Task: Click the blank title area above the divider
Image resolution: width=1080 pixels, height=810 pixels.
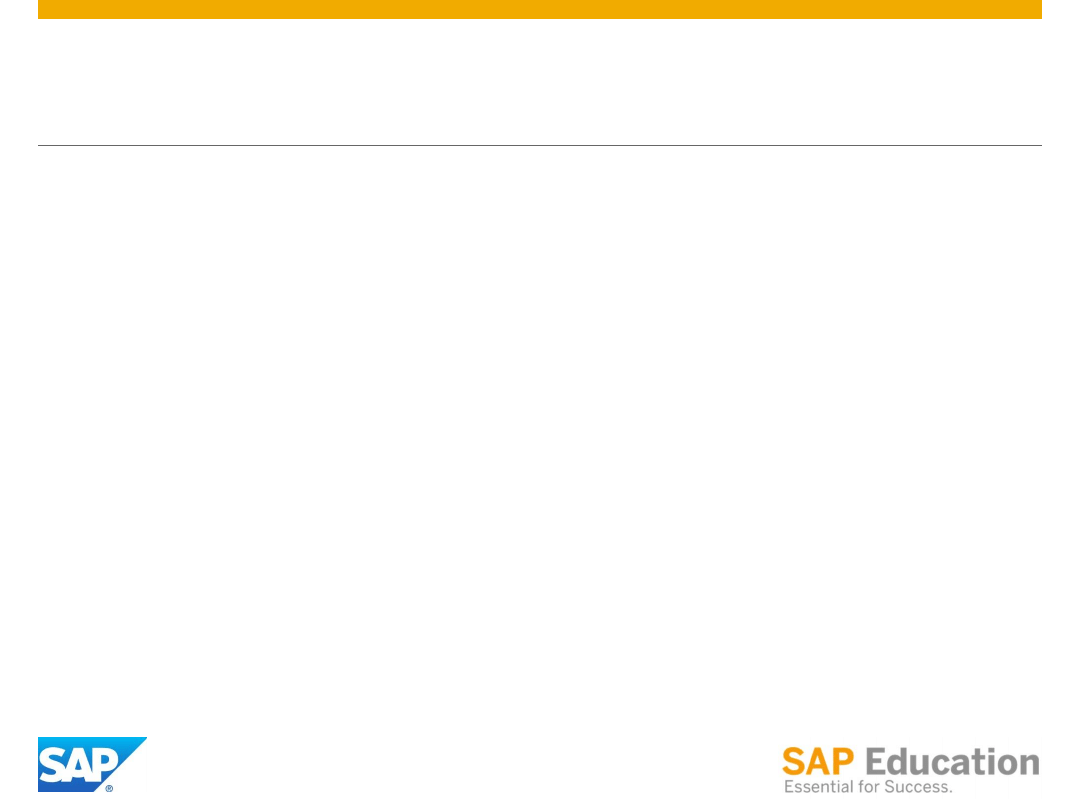Action: 539,81
